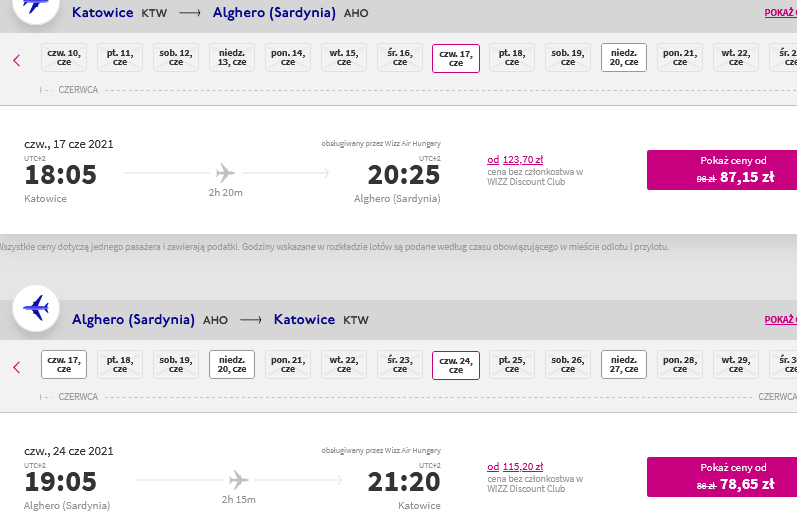Open the return price button showing 78,65 zł
The width and height of the screenshot is (797, 518).
(x=722, y=477)
